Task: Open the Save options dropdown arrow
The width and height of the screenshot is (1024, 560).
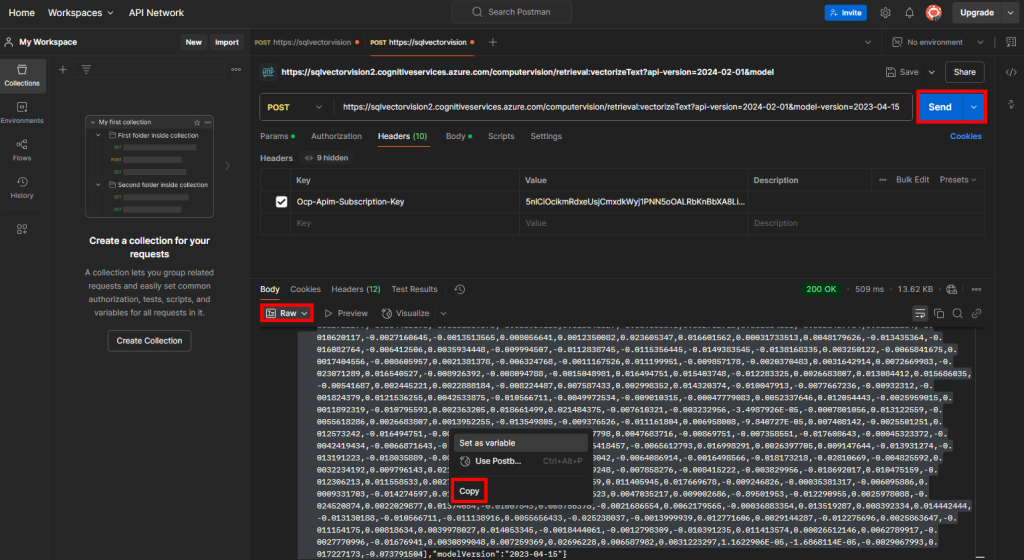Action: coord(931,72)
